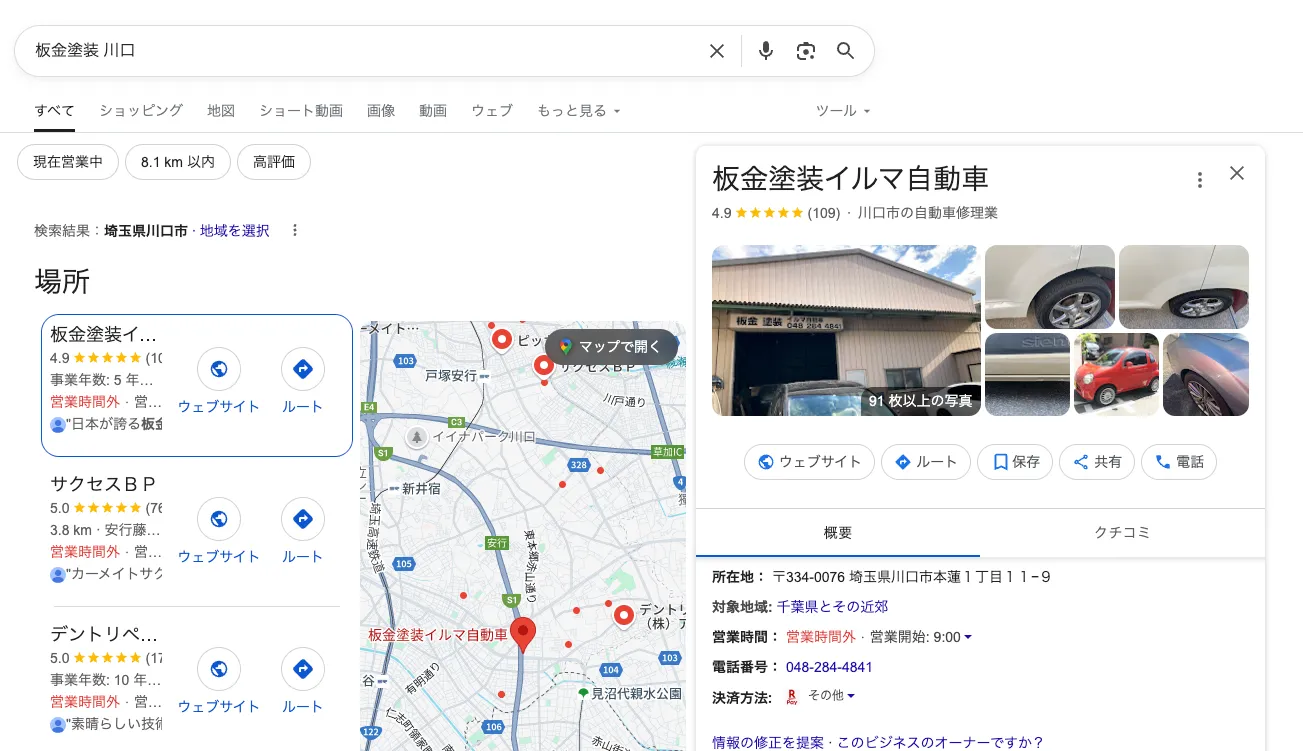The height and width of the screenshot is (751, 1303).
Task: Toggle the 現在営業中 filter chip
Action: pyautogui.click(x=68, y=161)
